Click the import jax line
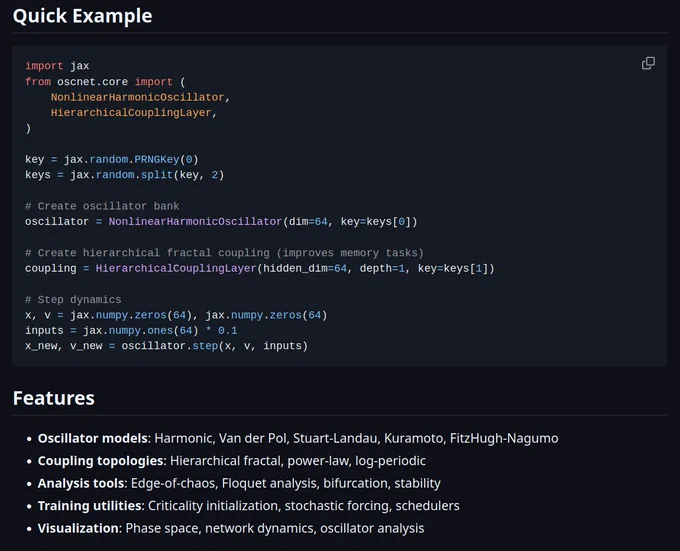The height and width of the screenshot is (551, 680). coord(57,66)
